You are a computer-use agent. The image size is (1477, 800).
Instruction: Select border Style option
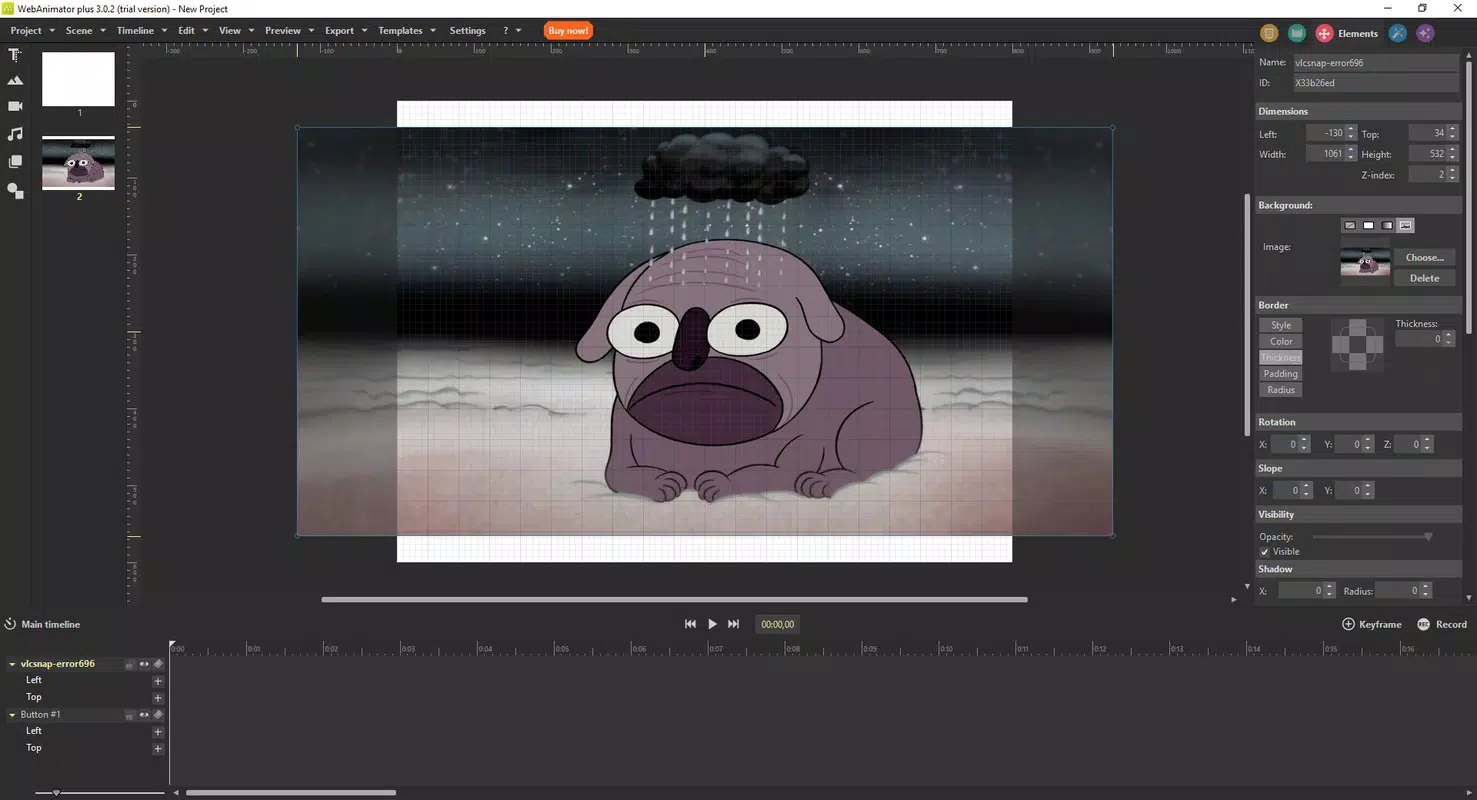point(1281,325)
